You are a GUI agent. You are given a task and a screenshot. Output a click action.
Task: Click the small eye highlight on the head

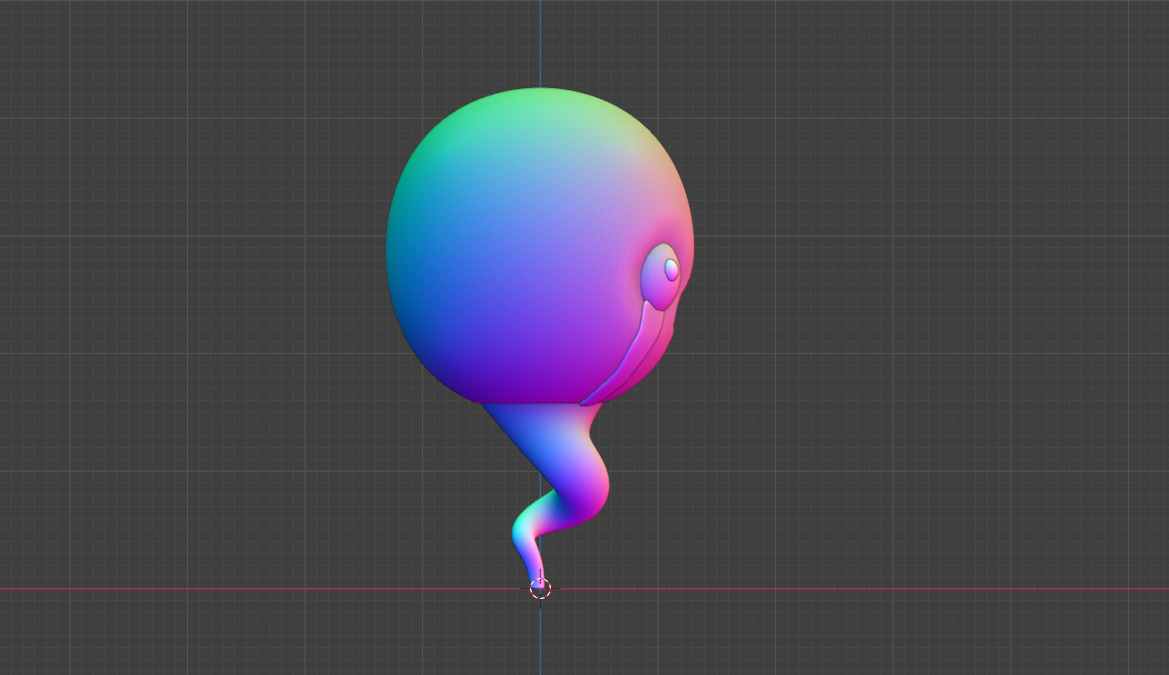671,270
